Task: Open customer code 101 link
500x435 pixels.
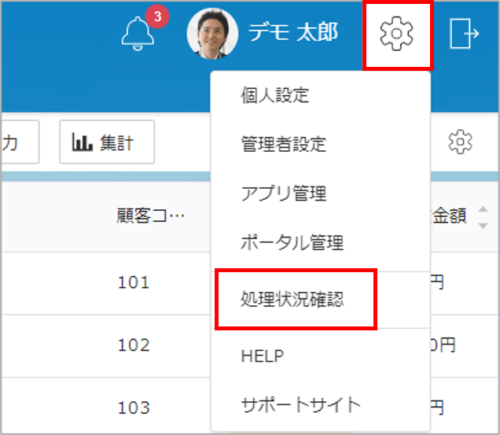Action: click(x=133, y=283)
